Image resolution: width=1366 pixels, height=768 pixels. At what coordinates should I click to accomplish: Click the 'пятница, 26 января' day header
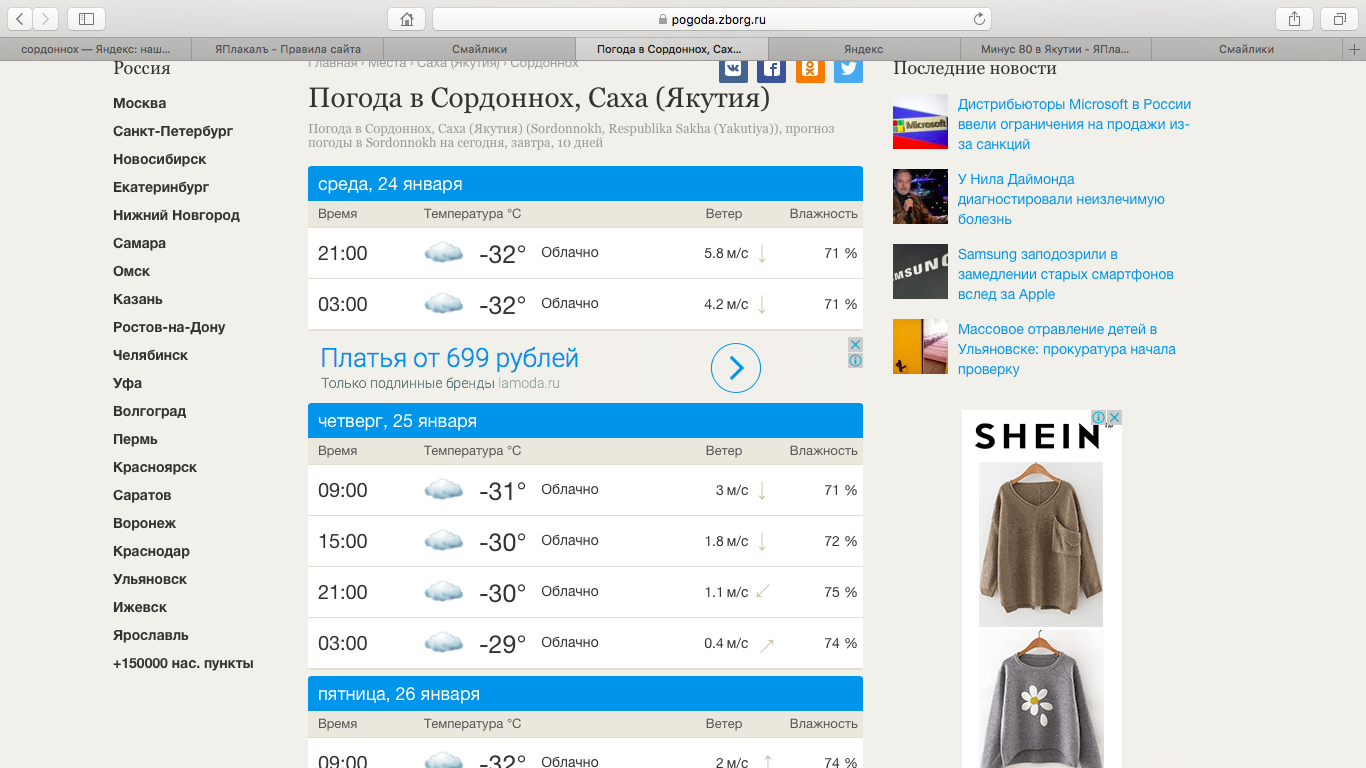pos(585,694)
